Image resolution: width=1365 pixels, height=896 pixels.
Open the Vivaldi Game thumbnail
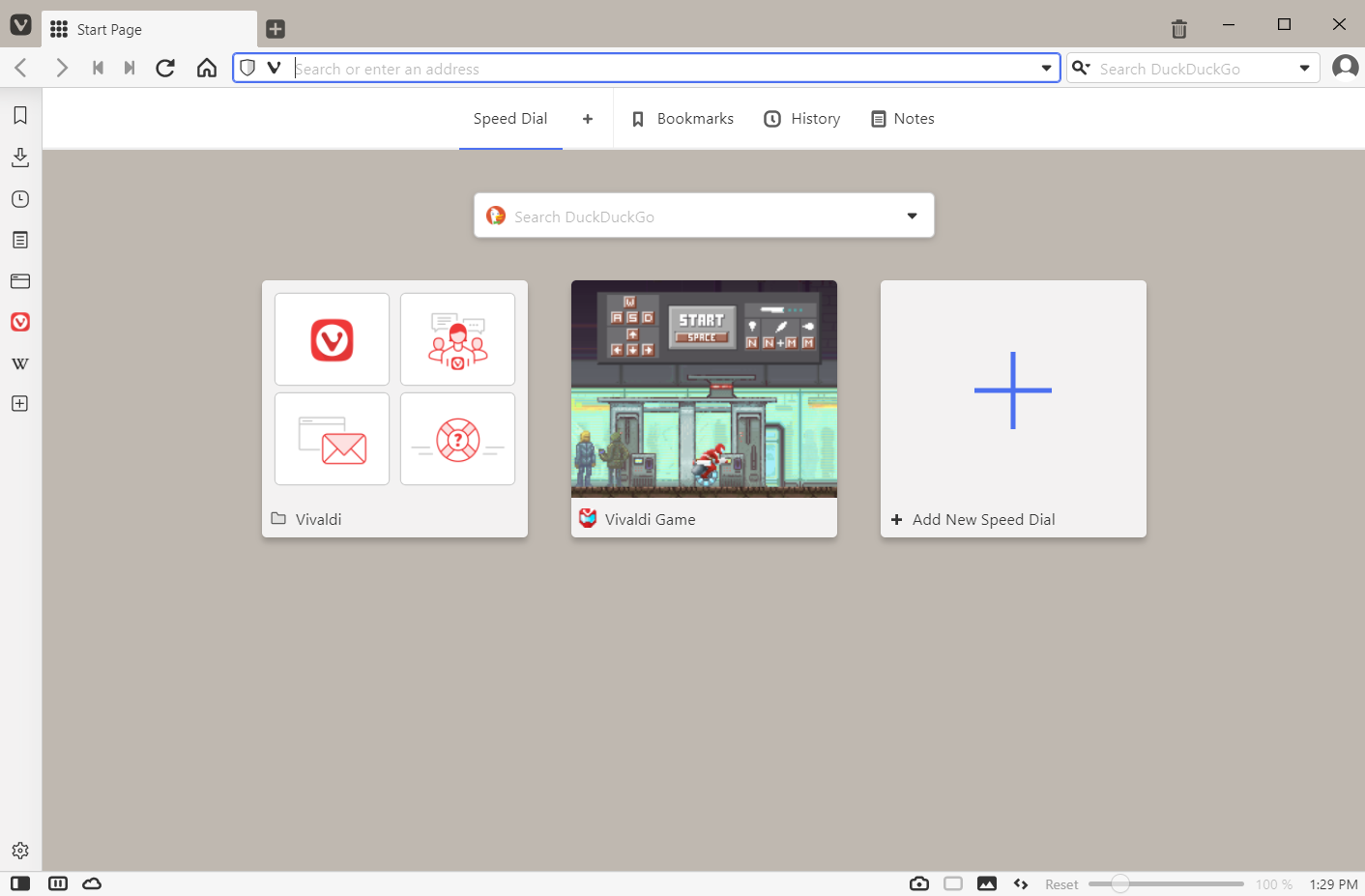704,389
